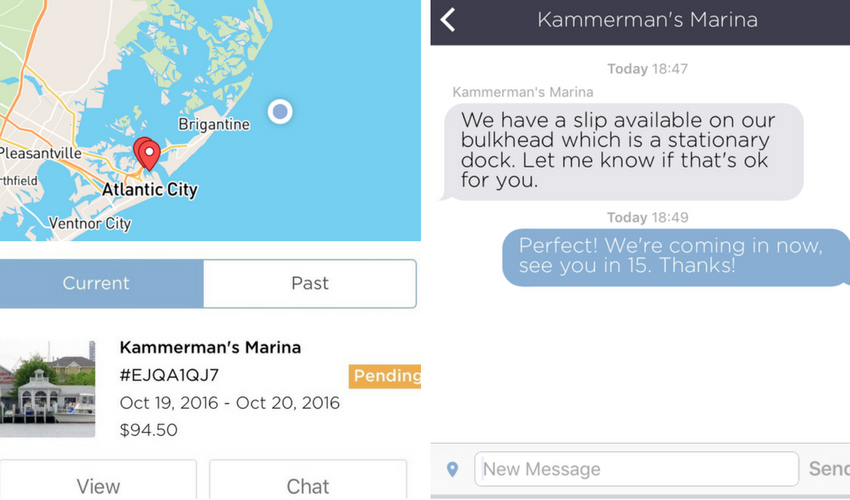
Task: Open the View reservation button
Action: [x=98, y=480]
